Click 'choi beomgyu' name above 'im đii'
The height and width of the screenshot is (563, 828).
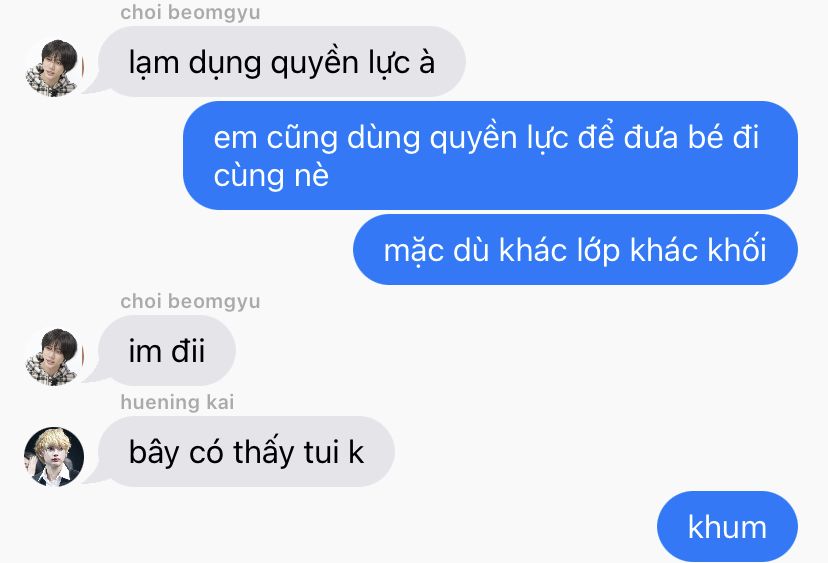(x=190, y=302)
